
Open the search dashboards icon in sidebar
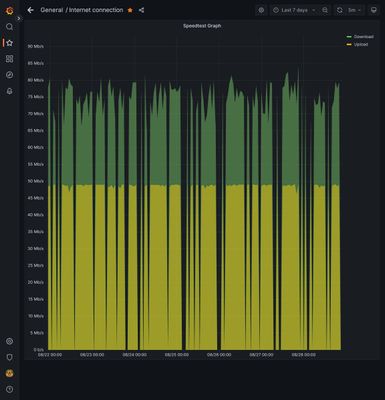(x=9, y=27)
